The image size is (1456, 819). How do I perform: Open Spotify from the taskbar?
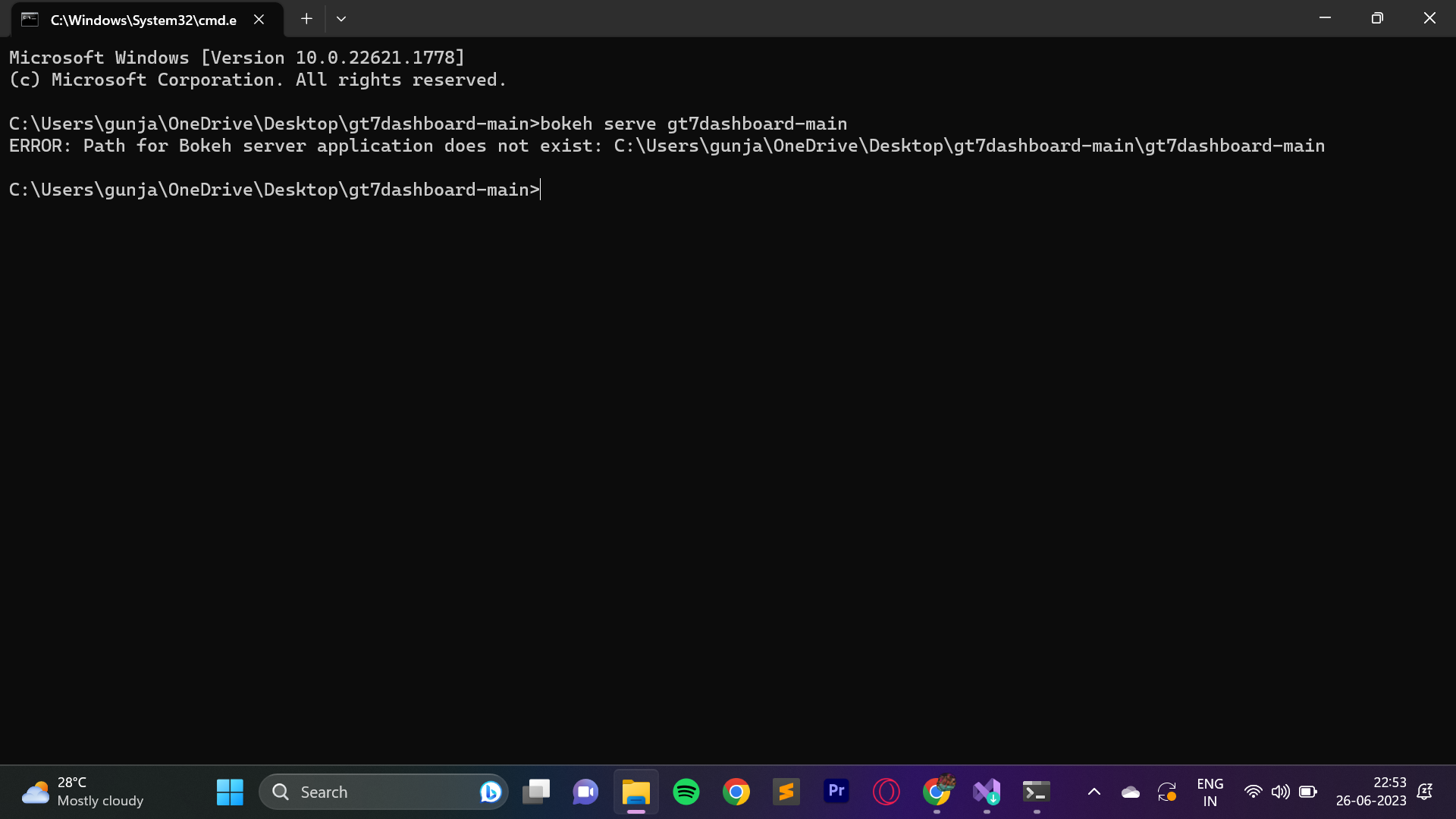pyautogui.click(x=686, y=791)
